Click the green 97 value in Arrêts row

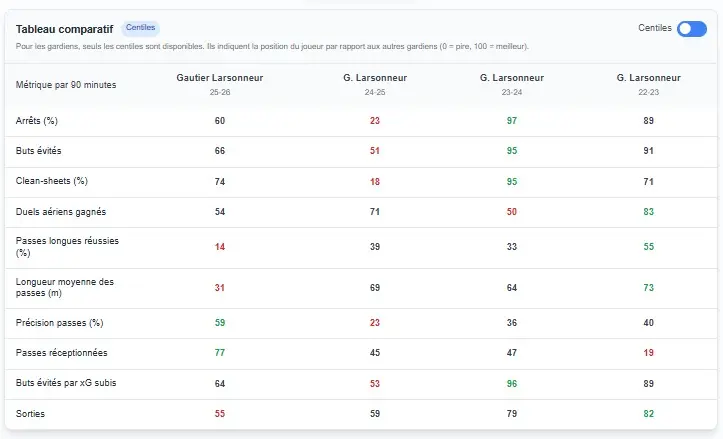coord(512,121)
